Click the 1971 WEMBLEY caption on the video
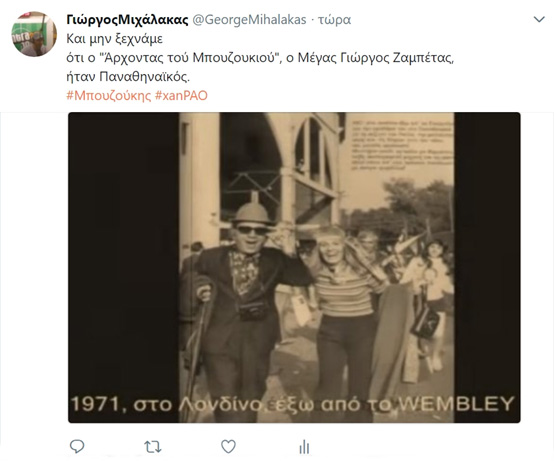The height and width of the screenshot is (461, 554). pyautogui.click(x=293, y=404)
